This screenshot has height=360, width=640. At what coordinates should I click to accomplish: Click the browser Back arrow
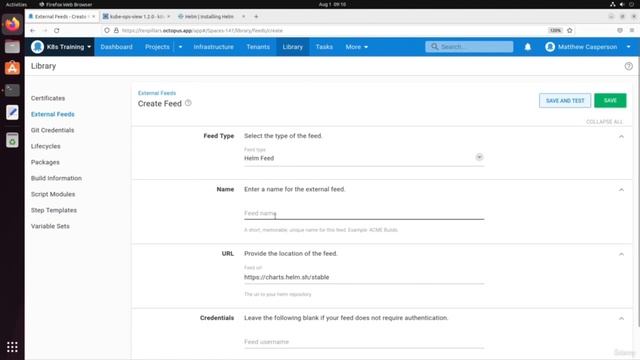coord(33,31)
